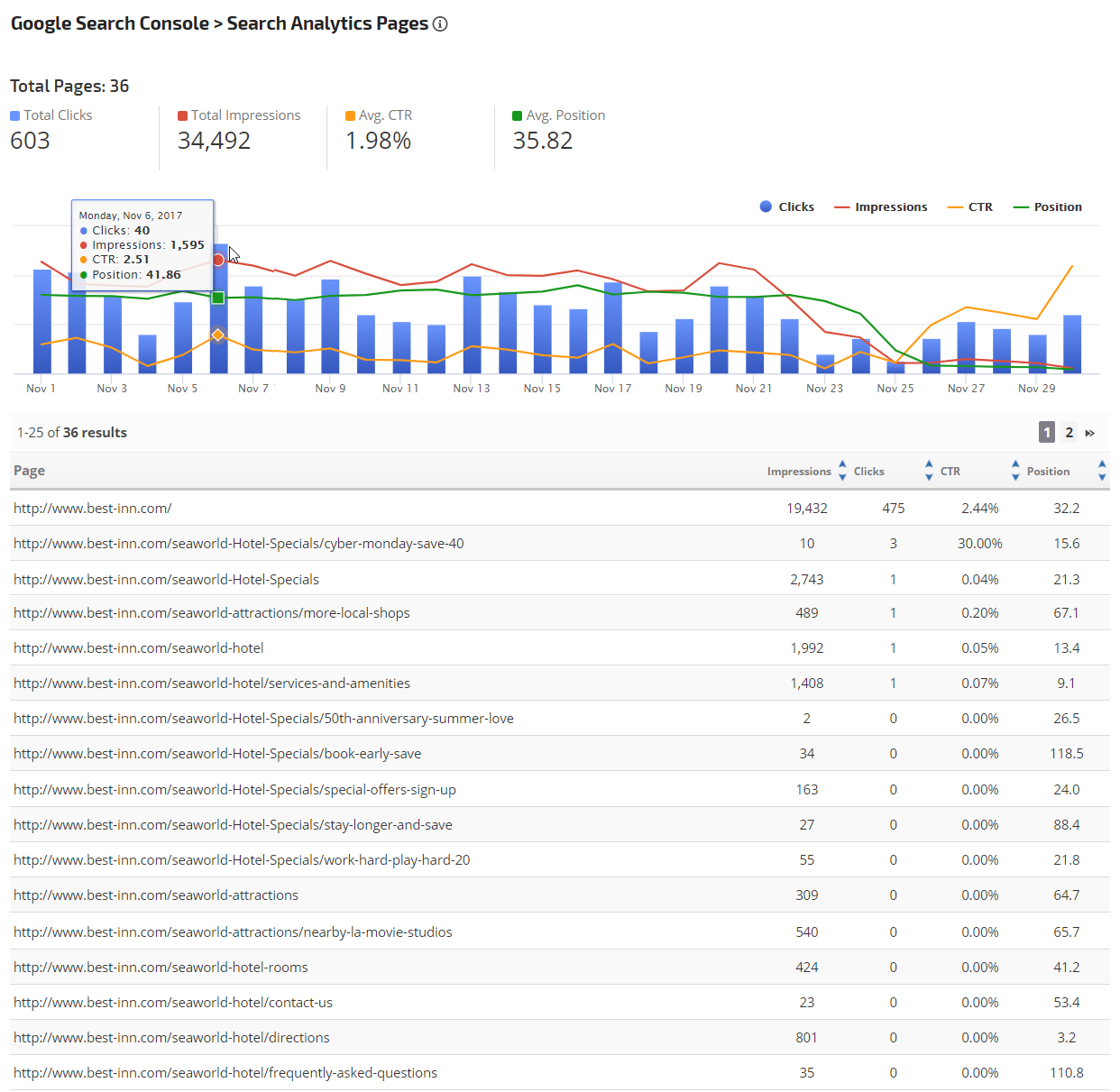This screenshot has width=1120, height=1092.
Task: Click the next page double-arrow icon
Action: click(1089, 433)
